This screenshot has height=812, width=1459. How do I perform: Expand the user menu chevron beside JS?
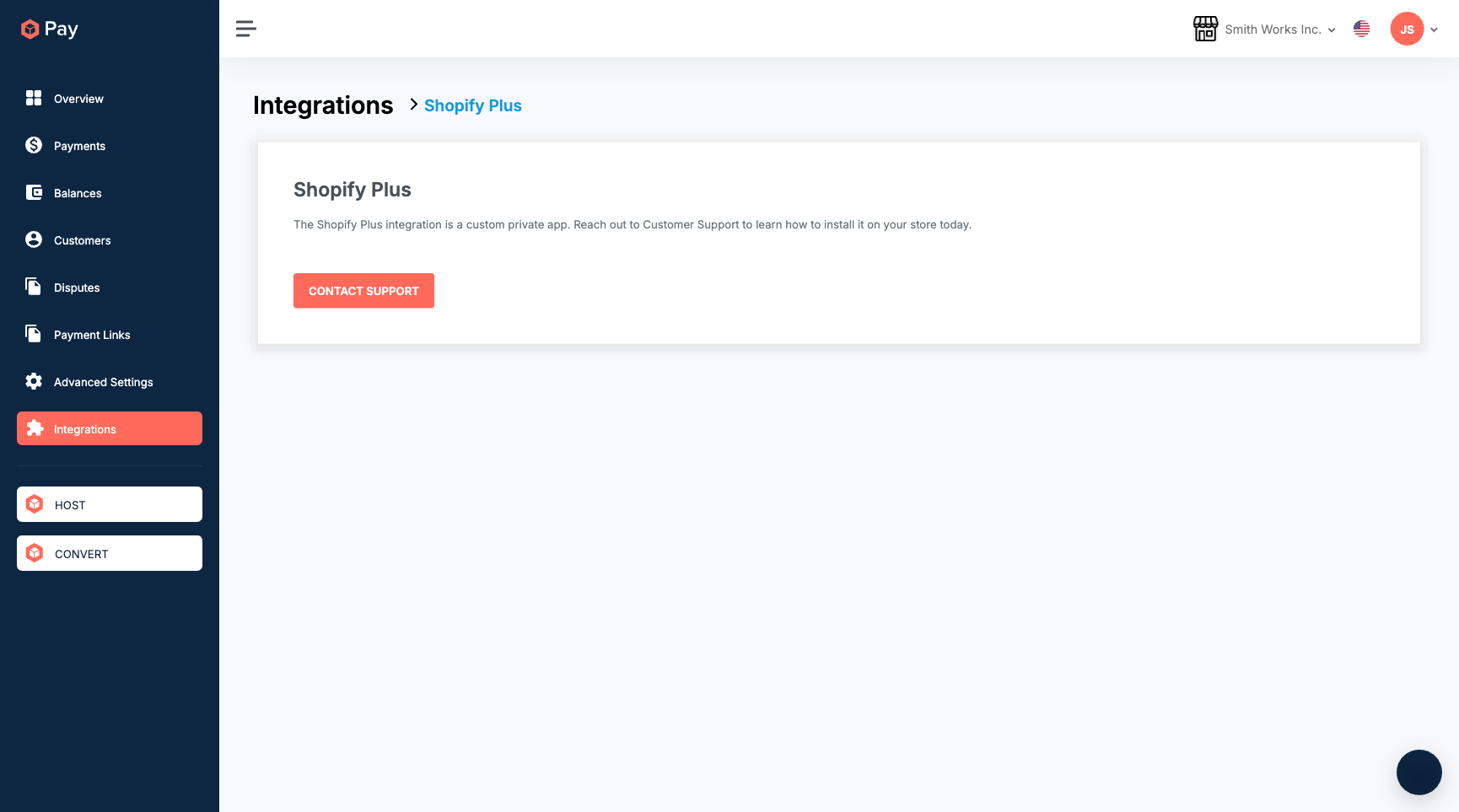coord(1434,30)
